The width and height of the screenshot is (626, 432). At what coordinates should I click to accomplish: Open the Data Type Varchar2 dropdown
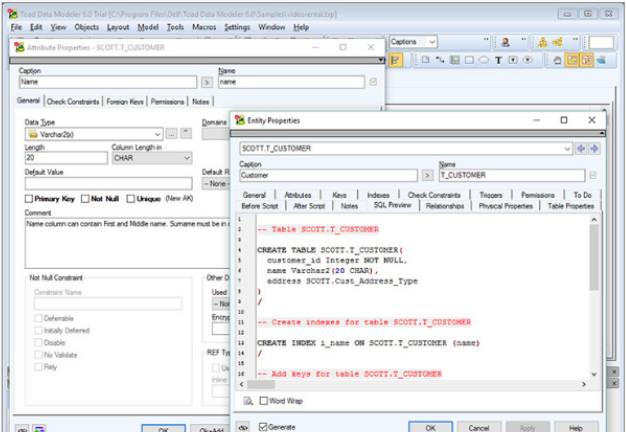coord(157,135)
